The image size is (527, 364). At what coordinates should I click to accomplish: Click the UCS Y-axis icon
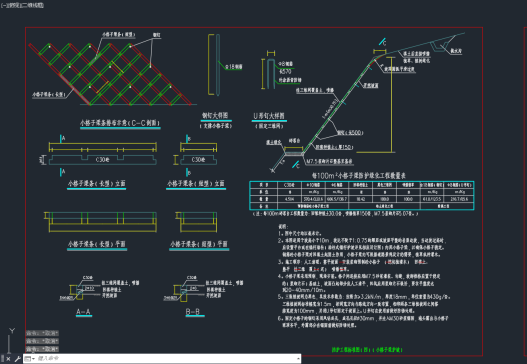coord(12,331)
